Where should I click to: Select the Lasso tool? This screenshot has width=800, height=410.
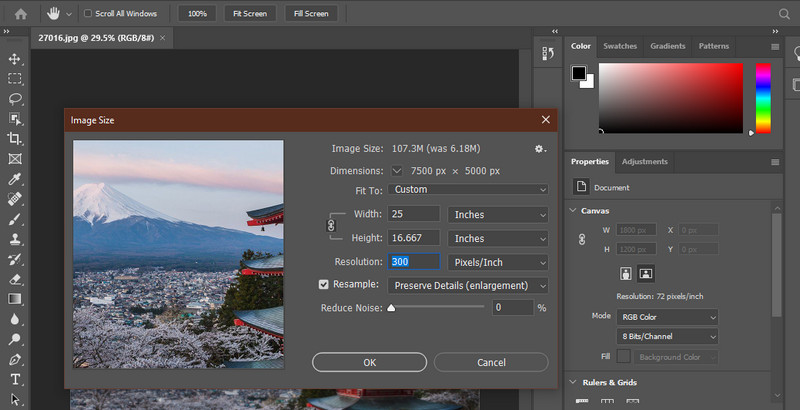point(15,99)
